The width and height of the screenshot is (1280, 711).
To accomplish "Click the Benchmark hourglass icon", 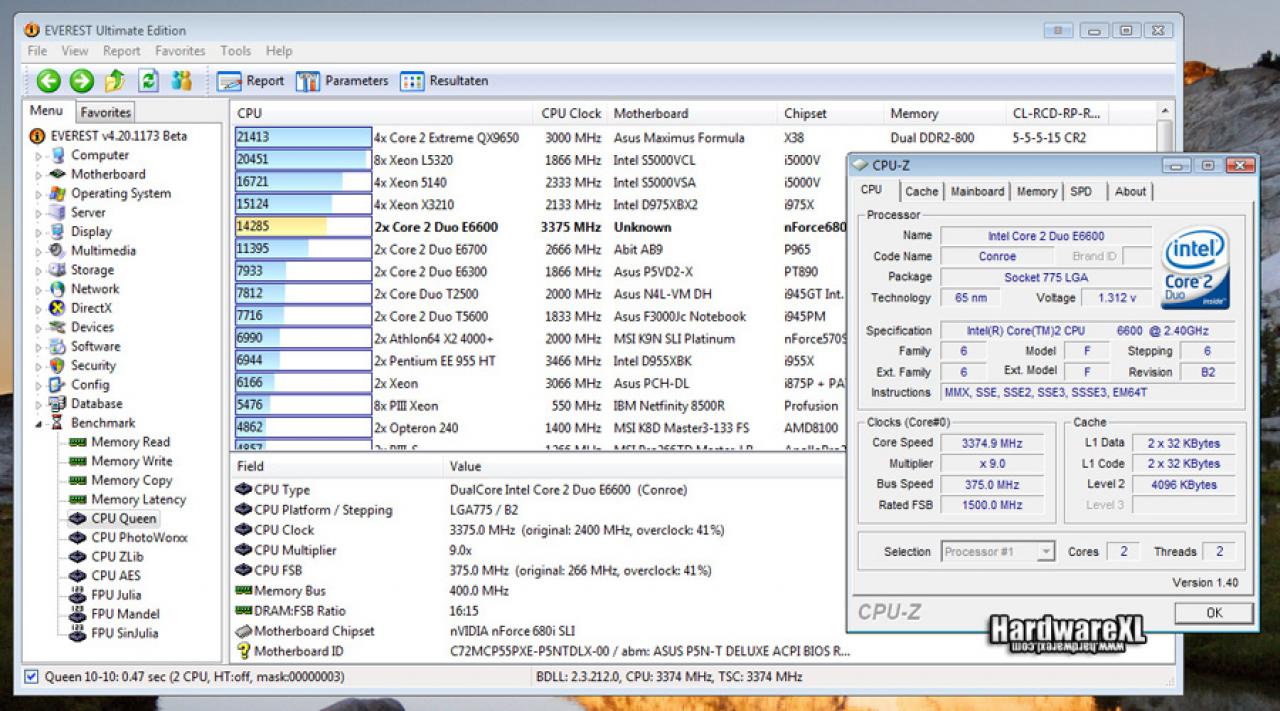I will [x=58, y=423].
